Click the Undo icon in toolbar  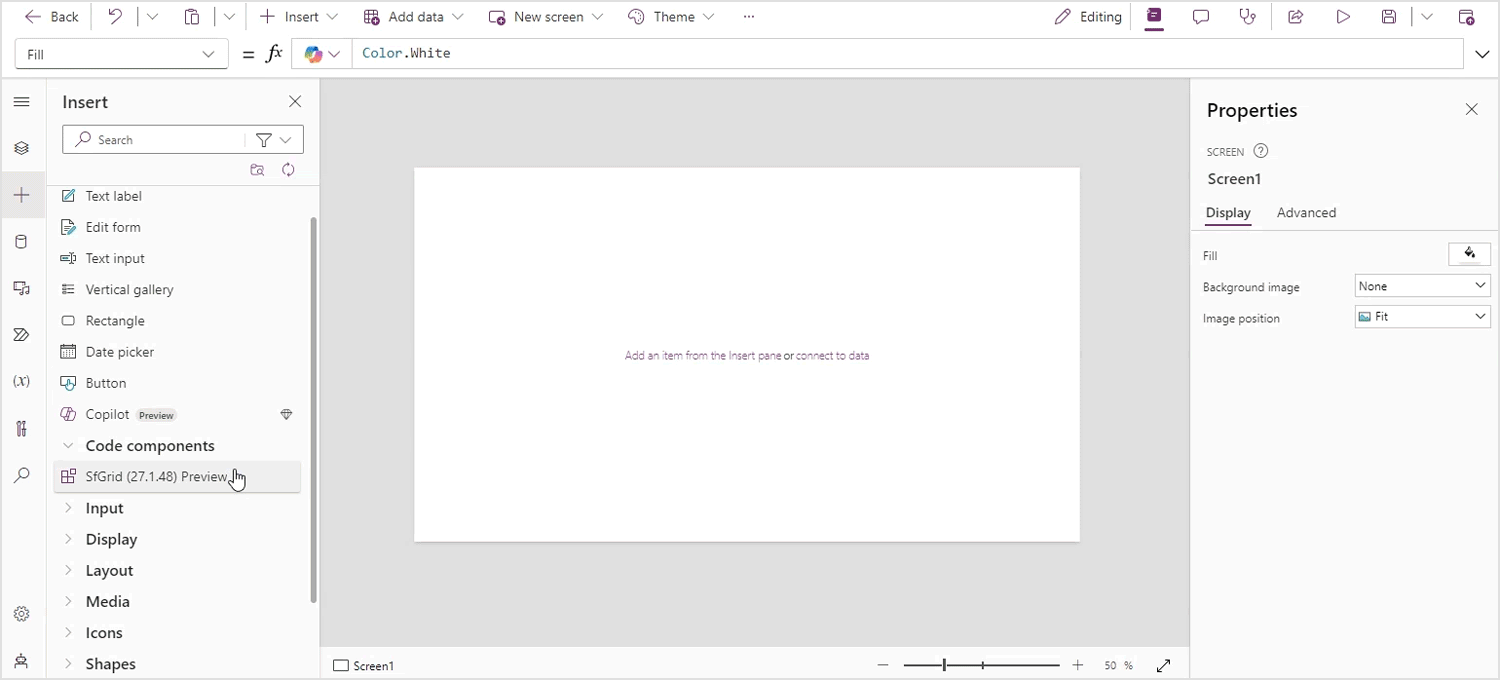115,17
